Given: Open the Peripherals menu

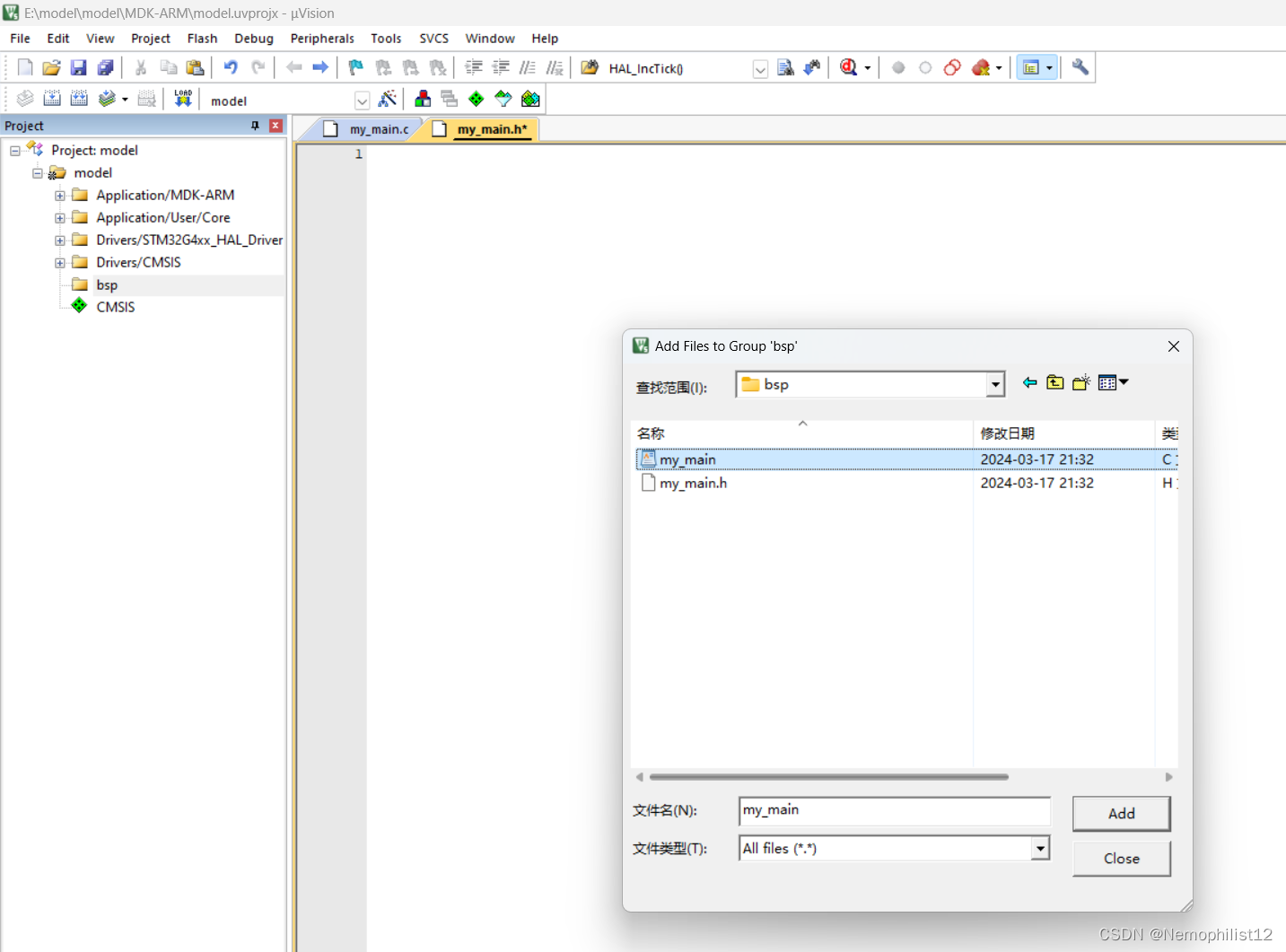Looking at the screenshot, I should [x=322, y=39].
